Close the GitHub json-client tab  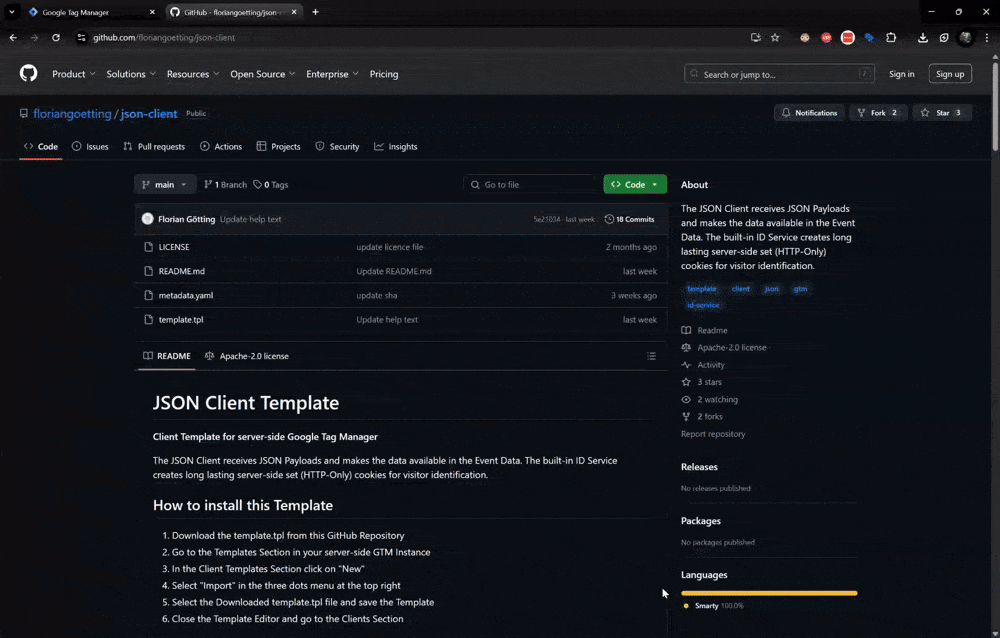[293, 12]
